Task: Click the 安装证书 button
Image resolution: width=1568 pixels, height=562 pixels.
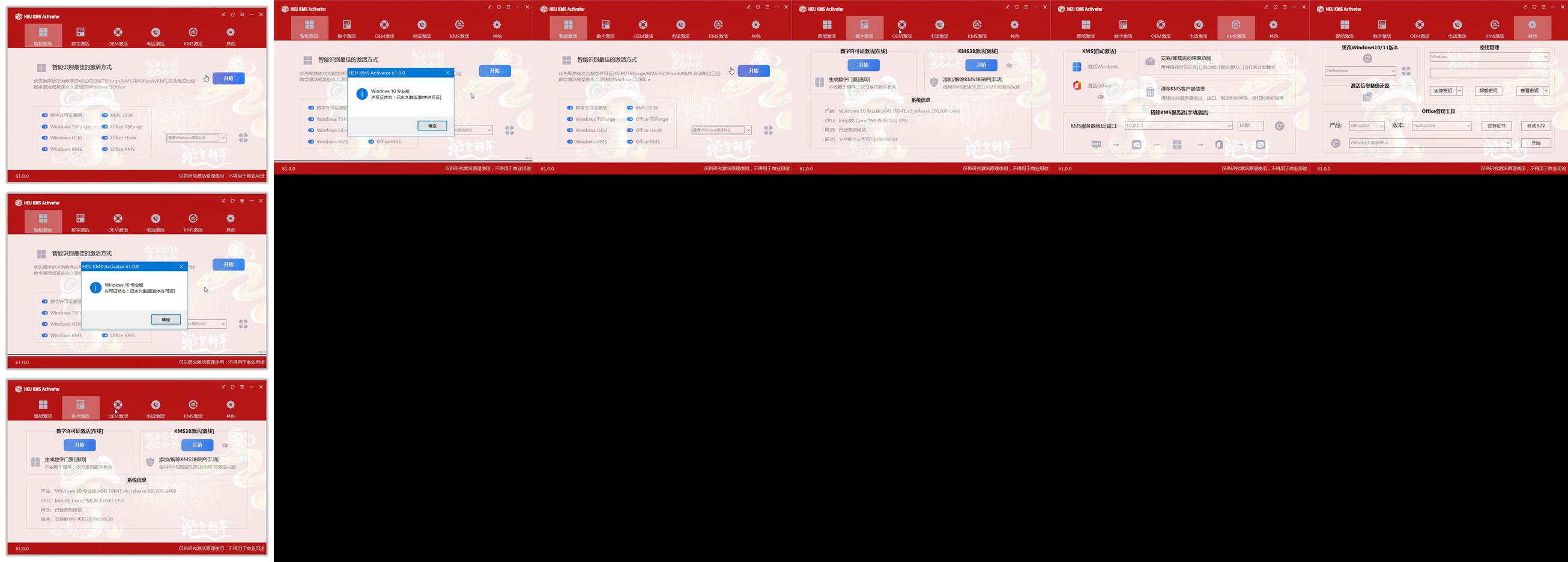Action: (1496, 126)
